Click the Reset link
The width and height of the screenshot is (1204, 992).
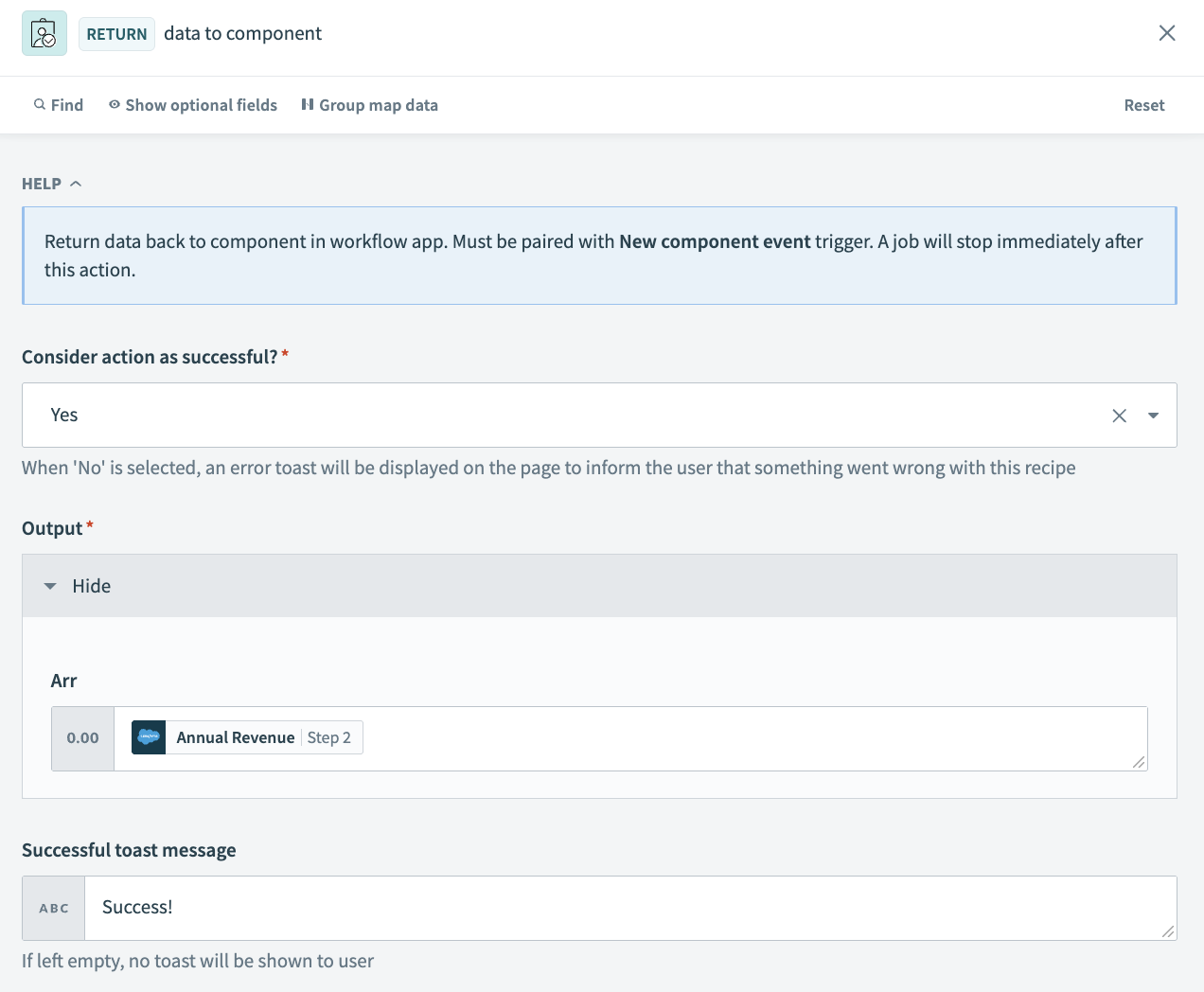[x=1143, y=104]
